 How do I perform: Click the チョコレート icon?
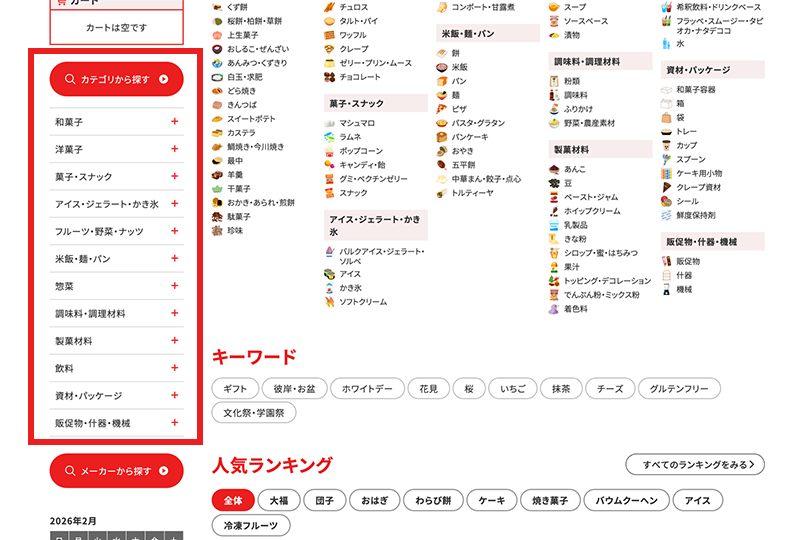(x=330, y=77)
